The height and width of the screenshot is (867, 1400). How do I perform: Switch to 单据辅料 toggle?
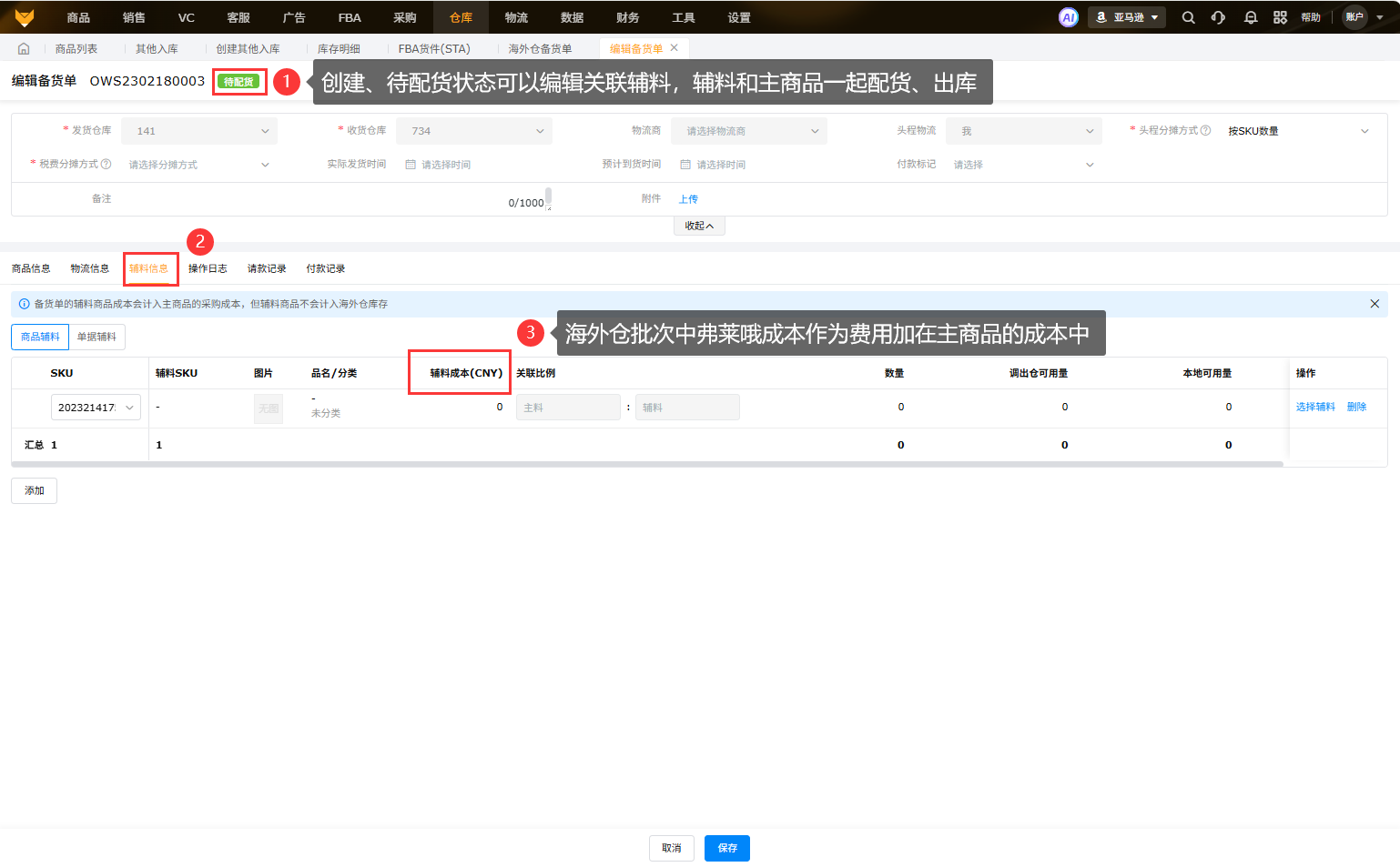pyautogui.click(x=96, y=337)
